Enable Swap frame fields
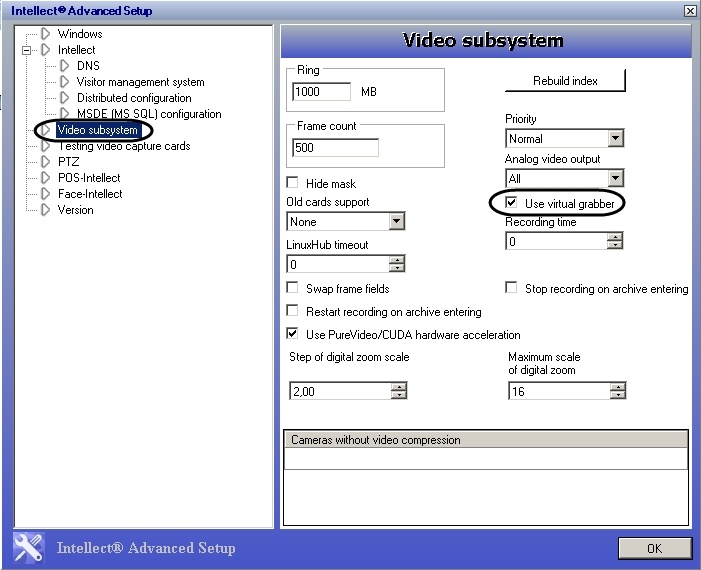Image resolution: width=701 pixels, height=570 pixels. tap(292, 287)
